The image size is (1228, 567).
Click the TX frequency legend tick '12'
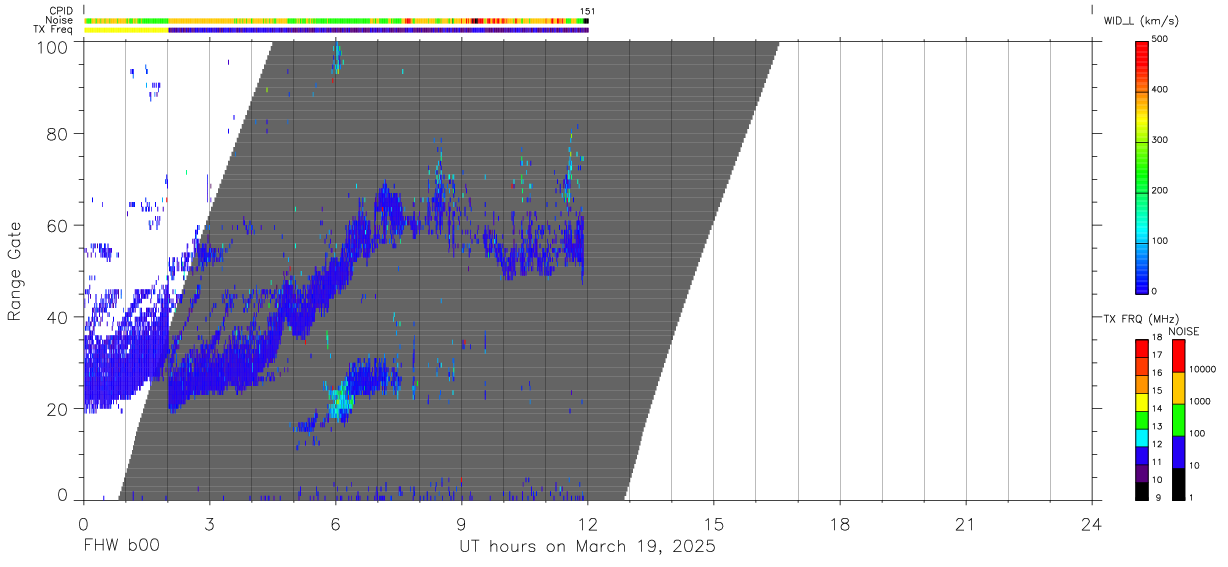[1157, 444]
